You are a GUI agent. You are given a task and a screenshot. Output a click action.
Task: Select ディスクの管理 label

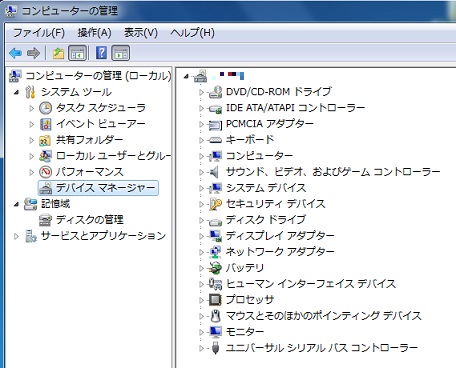[90, 220]
